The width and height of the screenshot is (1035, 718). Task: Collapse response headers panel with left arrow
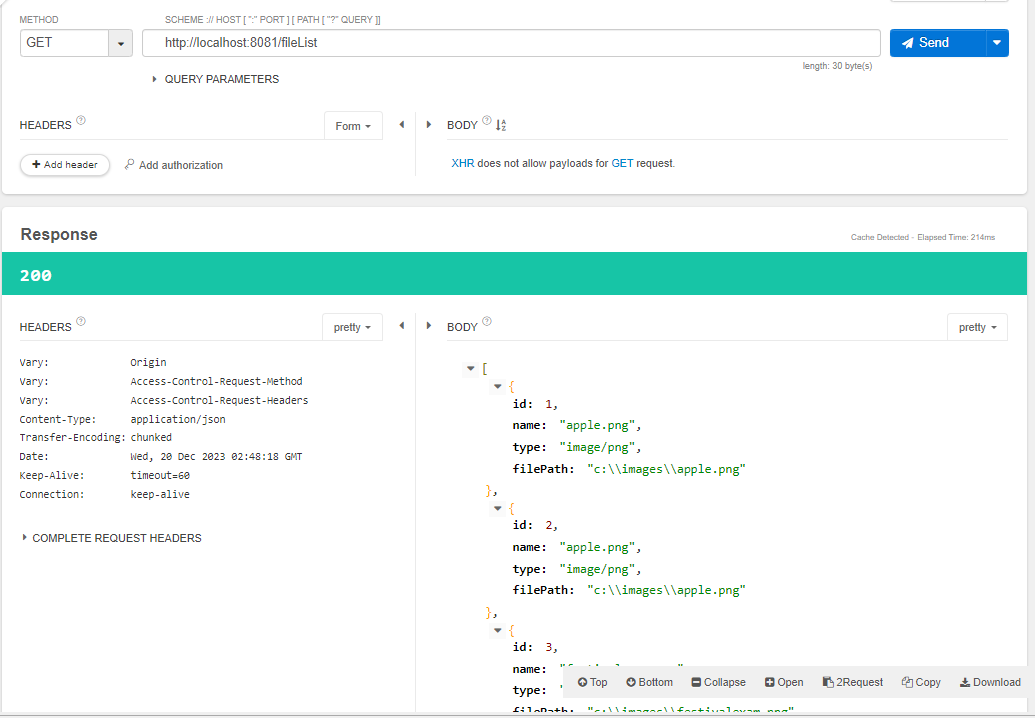pos(401,325)
